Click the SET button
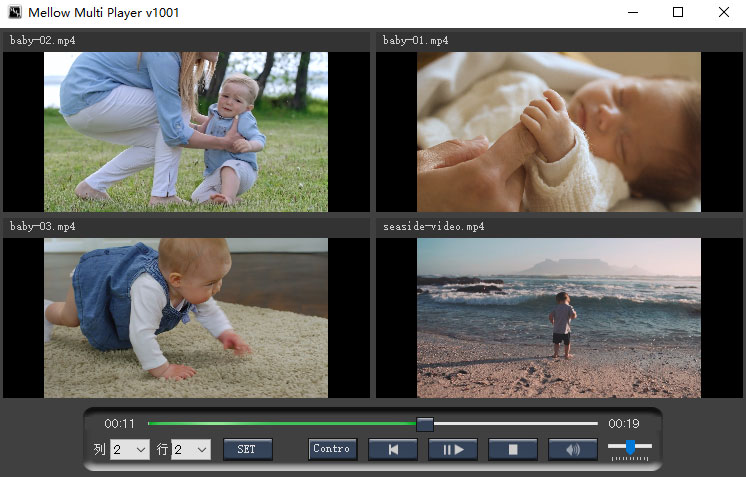The width and height of the screenshot is (746, 477). [247, 450]
